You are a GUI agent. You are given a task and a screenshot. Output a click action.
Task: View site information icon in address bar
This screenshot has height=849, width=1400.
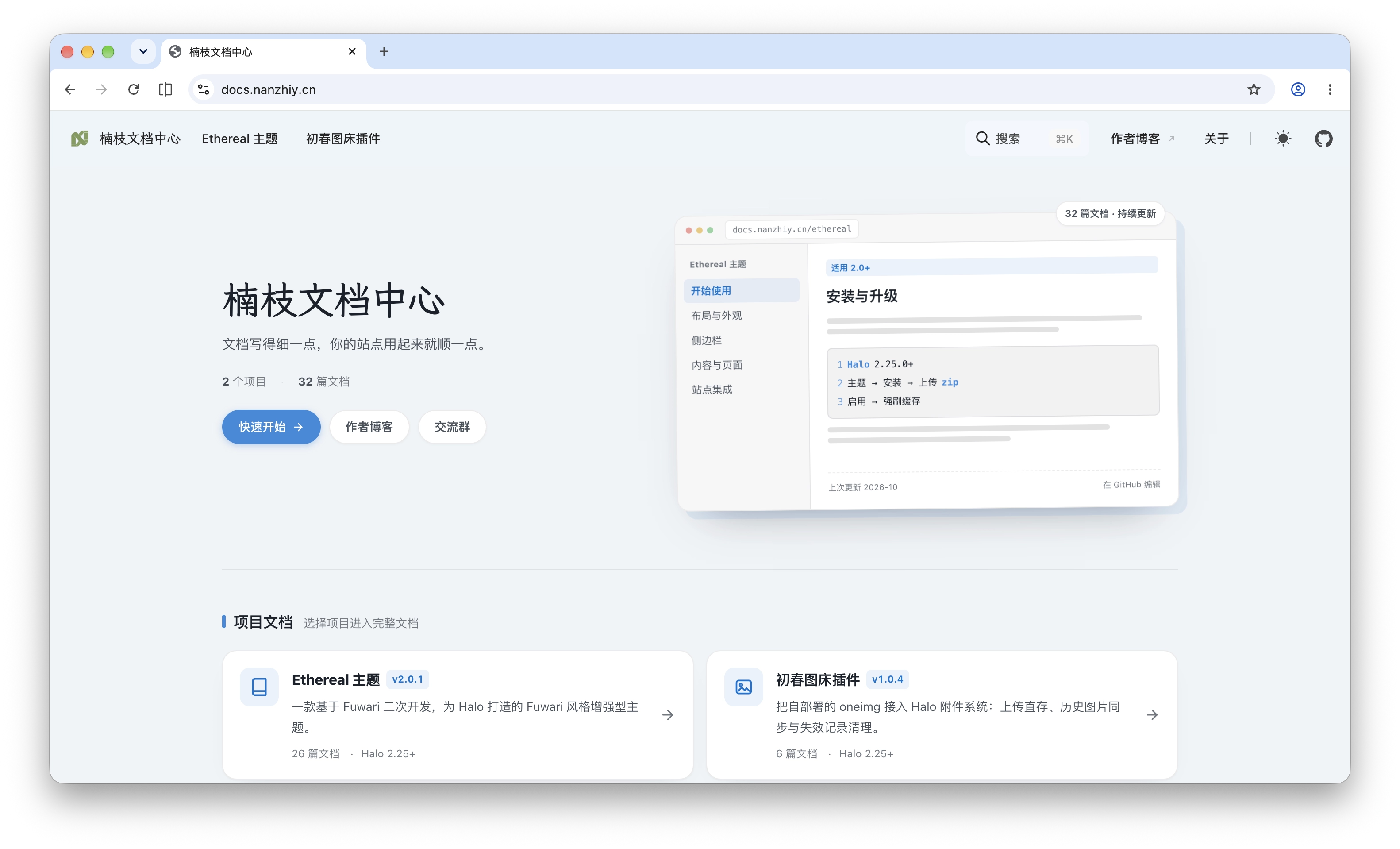[x=204, y=89]
